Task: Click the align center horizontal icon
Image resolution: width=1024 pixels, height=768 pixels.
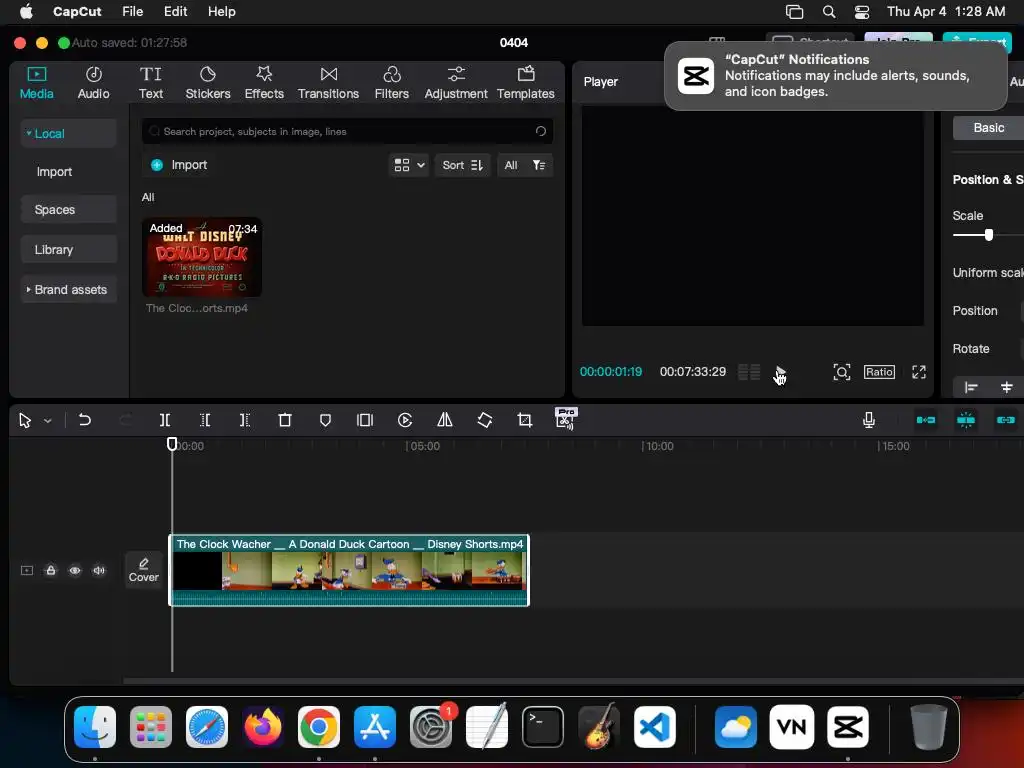Action: coord(1006,387)
